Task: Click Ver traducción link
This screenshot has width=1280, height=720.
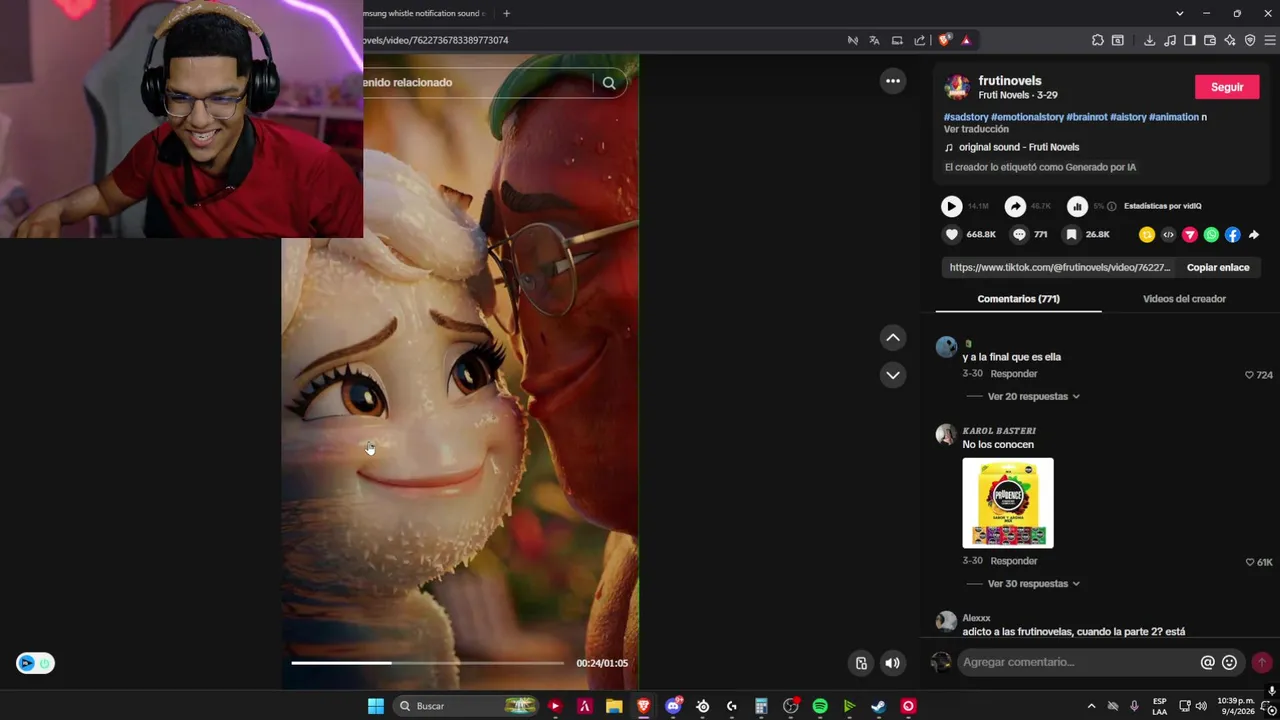Action: click(976, 129)
